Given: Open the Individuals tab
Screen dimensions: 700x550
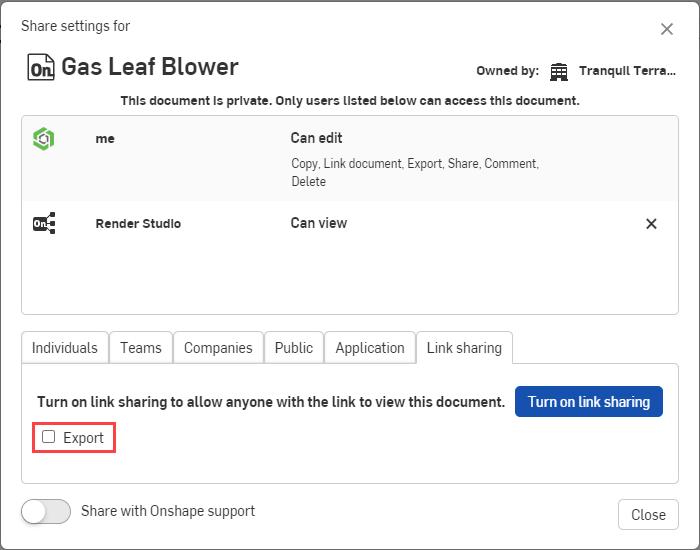Looking at the screenshot, I should click(65, 348).
